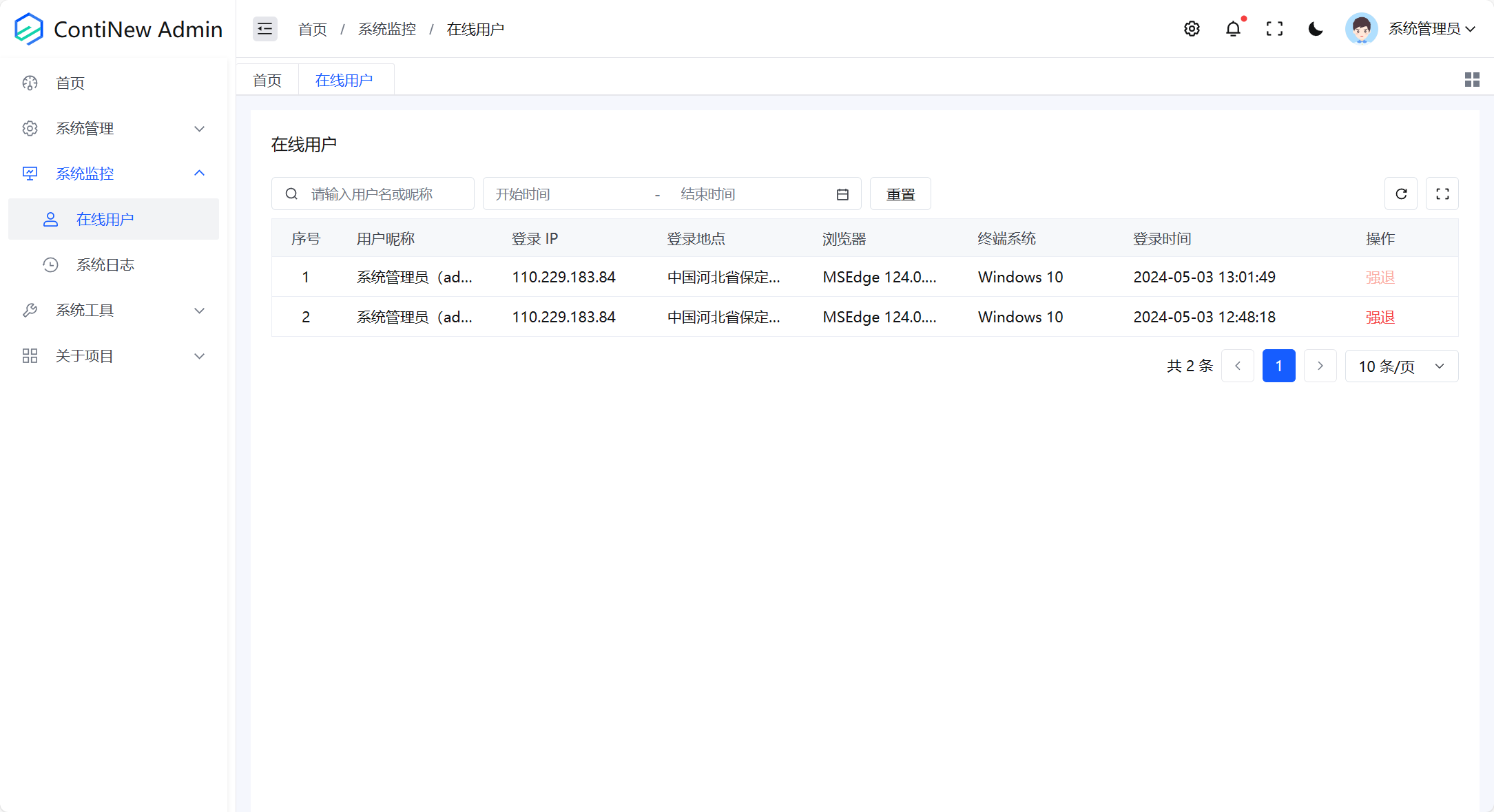This screenshot has width=1494, height=812.
Task: Open the tab grid options icon
Action: pos(1472,80)
